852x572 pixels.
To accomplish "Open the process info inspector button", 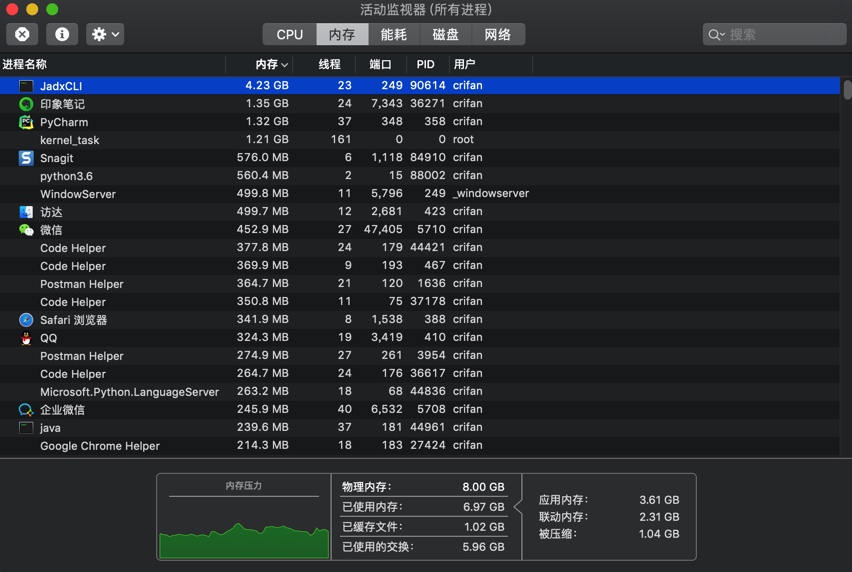I will point(62,34).
